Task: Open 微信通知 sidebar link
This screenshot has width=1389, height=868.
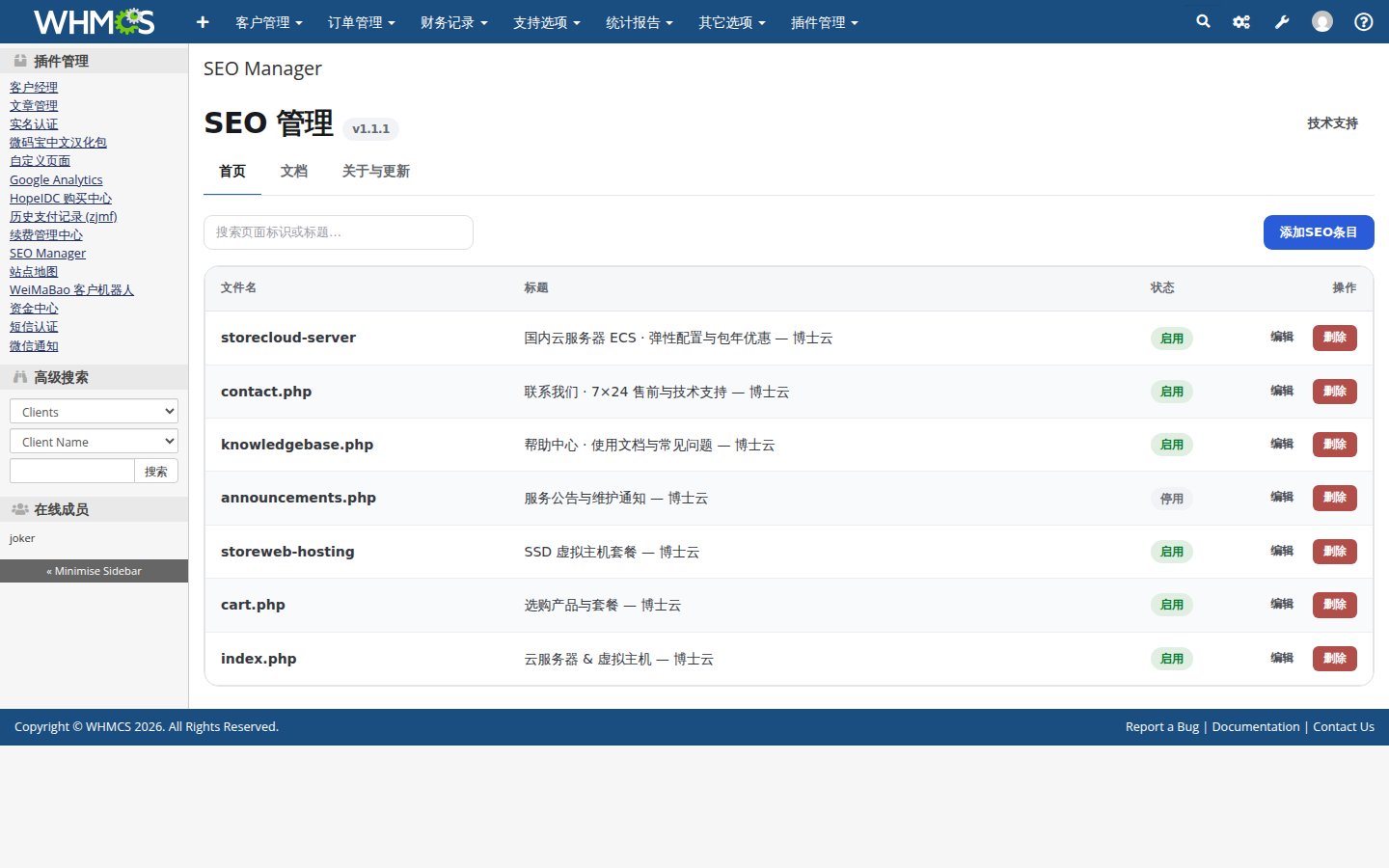Action: tap(34, 345)
